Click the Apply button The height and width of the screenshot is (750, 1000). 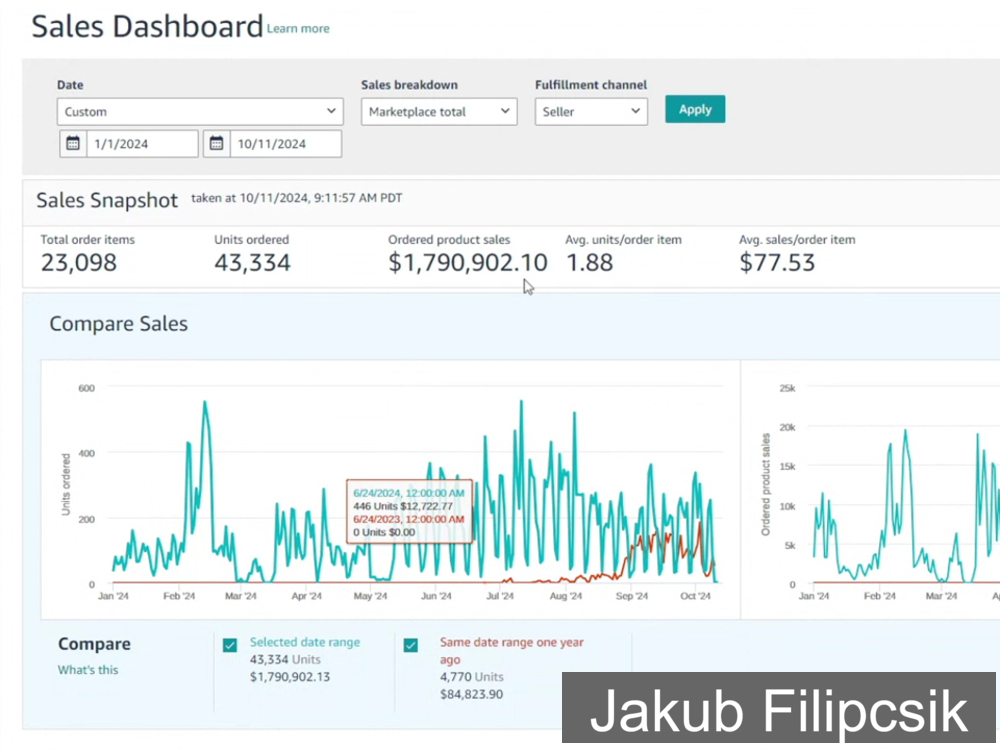pos(695,109)
